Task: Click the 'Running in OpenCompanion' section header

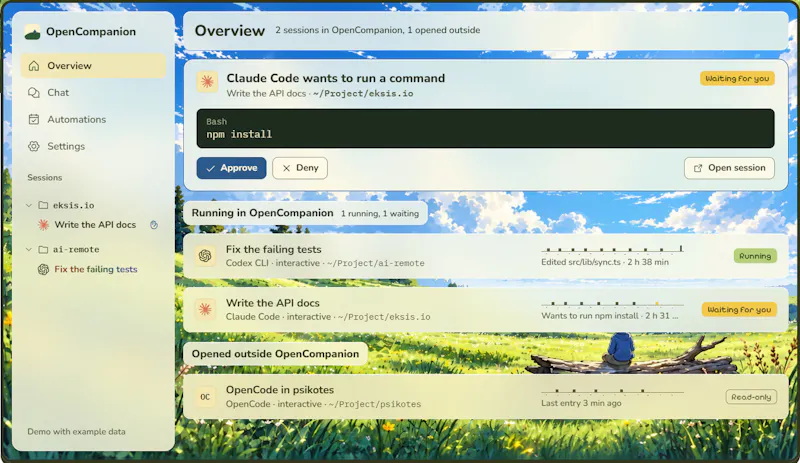Action: [262, 213]
